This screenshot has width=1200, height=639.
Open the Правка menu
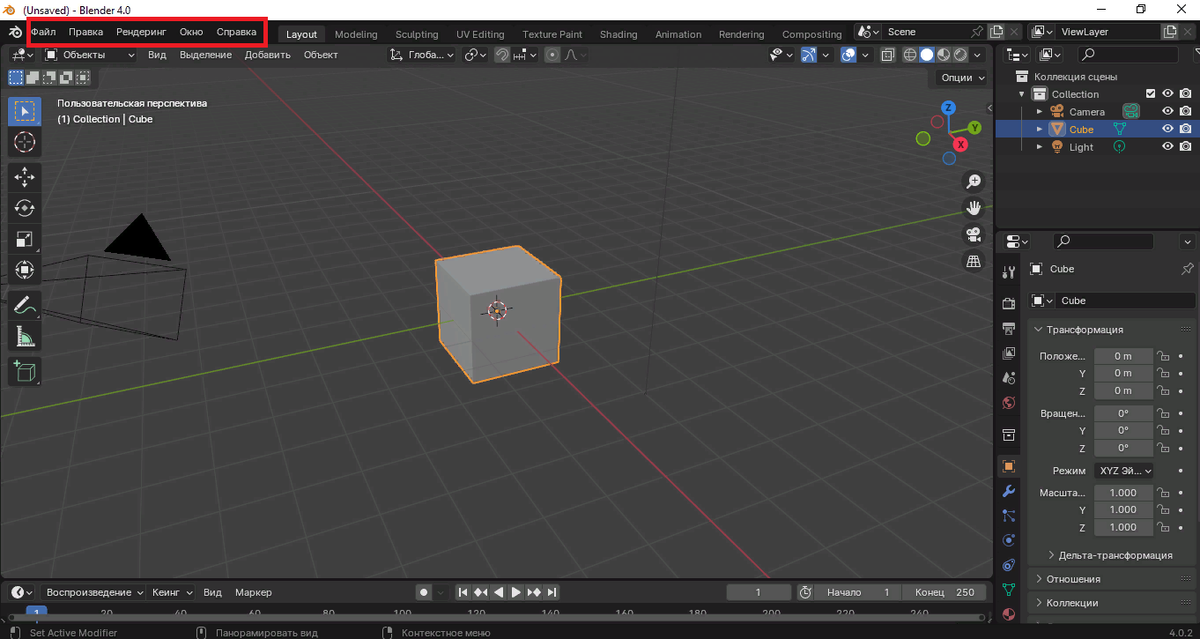pos(86,32)
